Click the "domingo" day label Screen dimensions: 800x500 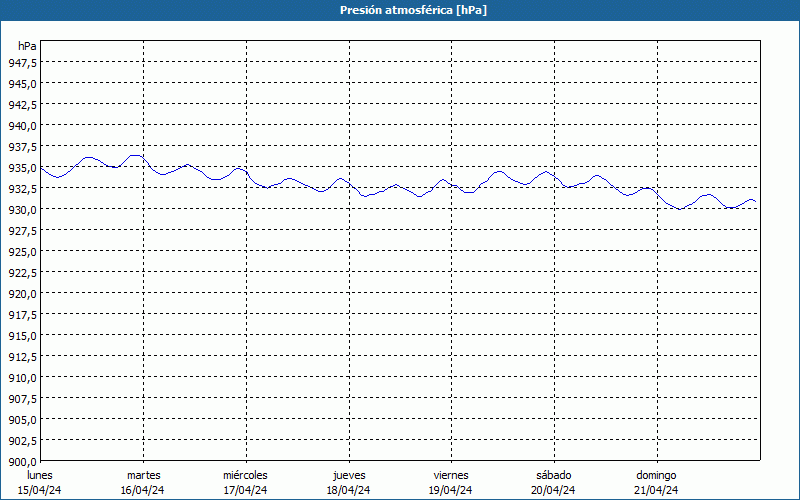pos(656,474)
